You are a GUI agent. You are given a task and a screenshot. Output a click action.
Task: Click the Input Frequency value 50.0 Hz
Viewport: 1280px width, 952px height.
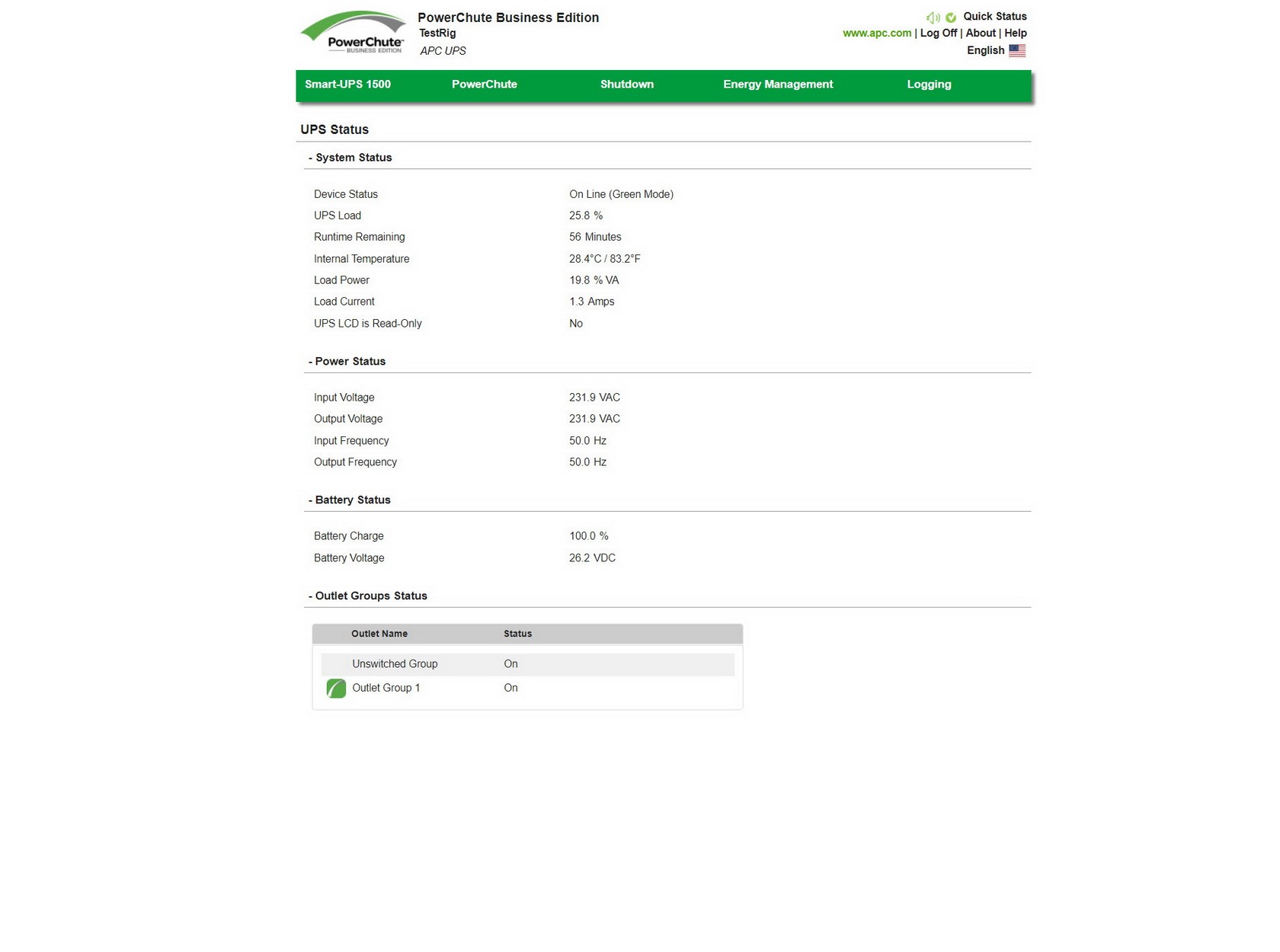[x=587, y=441]
